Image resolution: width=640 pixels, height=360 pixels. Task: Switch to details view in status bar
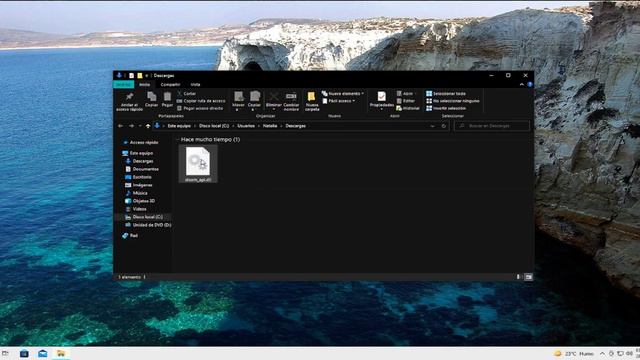(518, 277)
